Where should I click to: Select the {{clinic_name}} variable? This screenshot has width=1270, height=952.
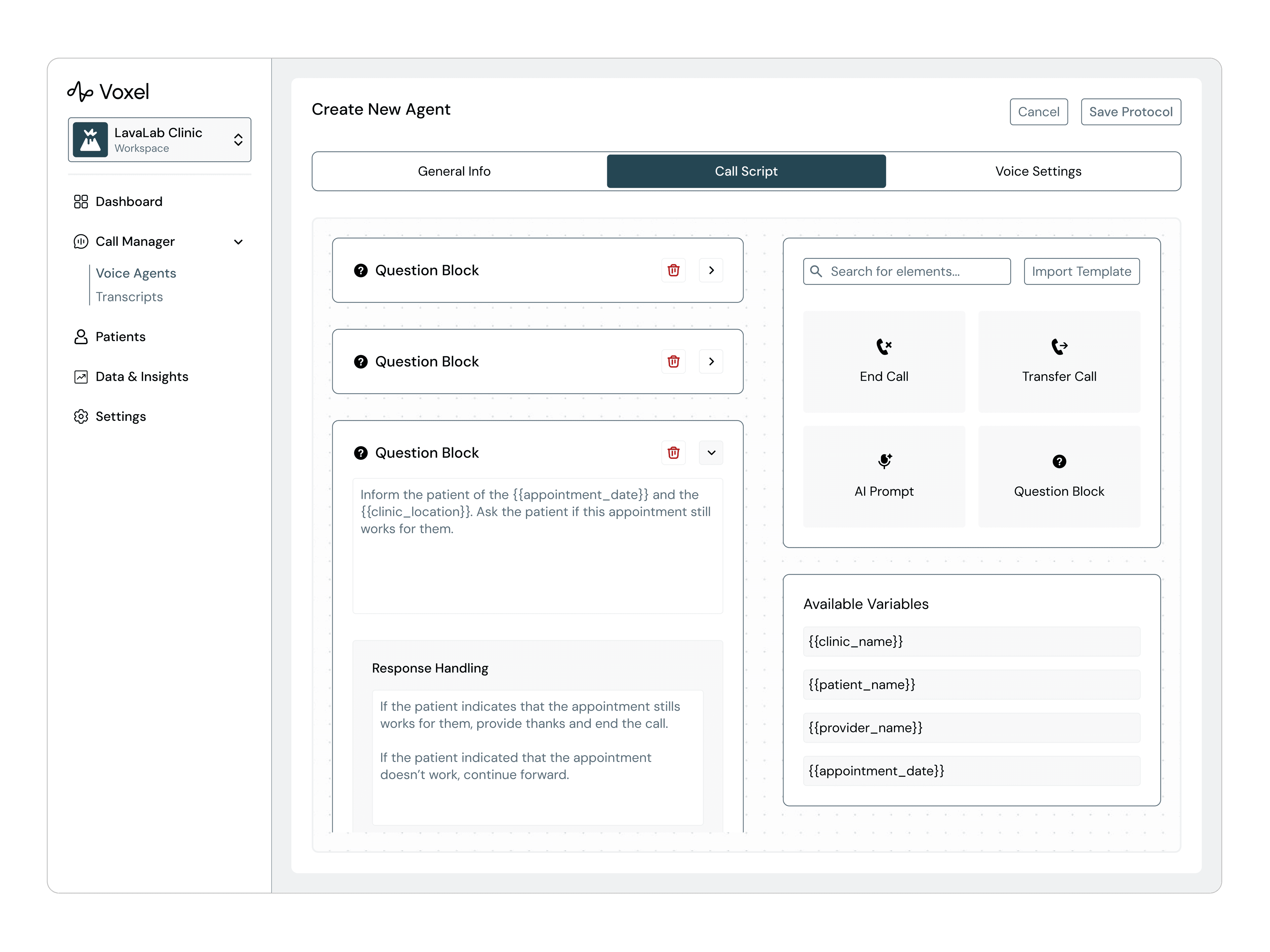(x=971, y=642)
